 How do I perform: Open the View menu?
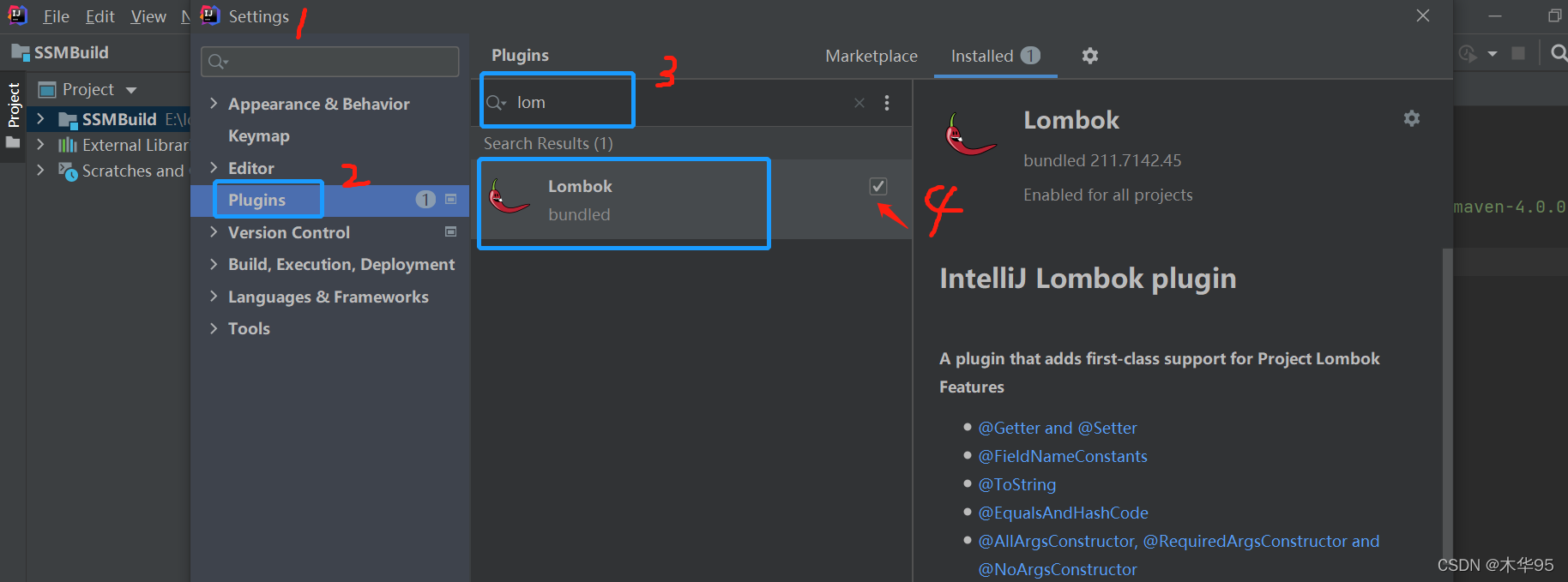(x=148, y=16)
